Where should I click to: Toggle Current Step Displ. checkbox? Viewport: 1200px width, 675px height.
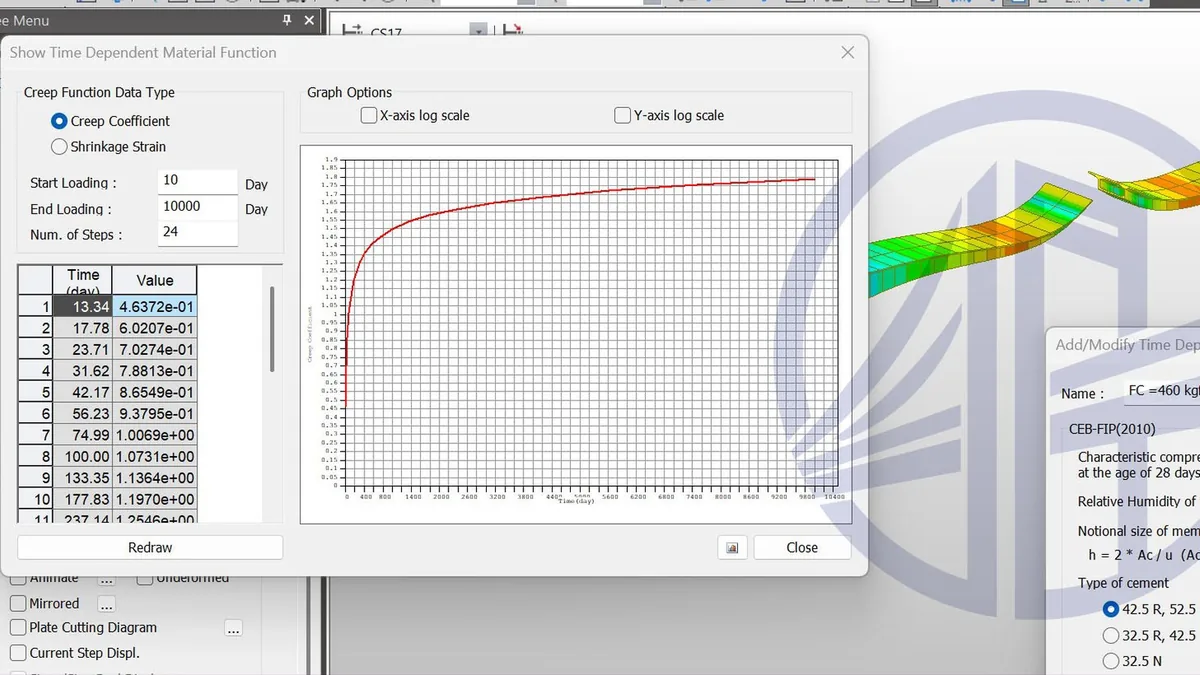point(18,653)
